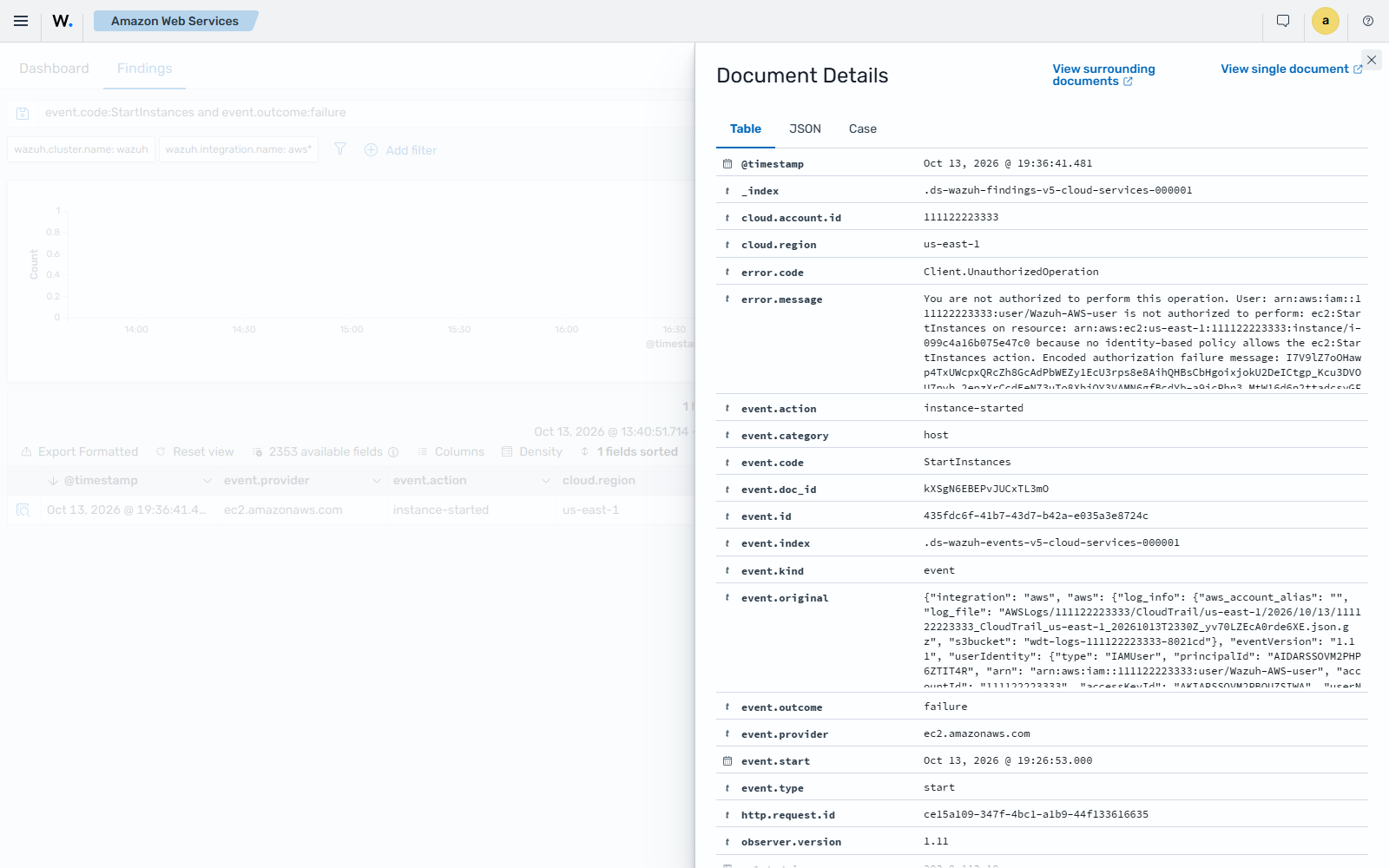The height and width of the screenshot is (868, 1389).
Task: Click the expand document icon in row
Action: click(x=23, y=510)
